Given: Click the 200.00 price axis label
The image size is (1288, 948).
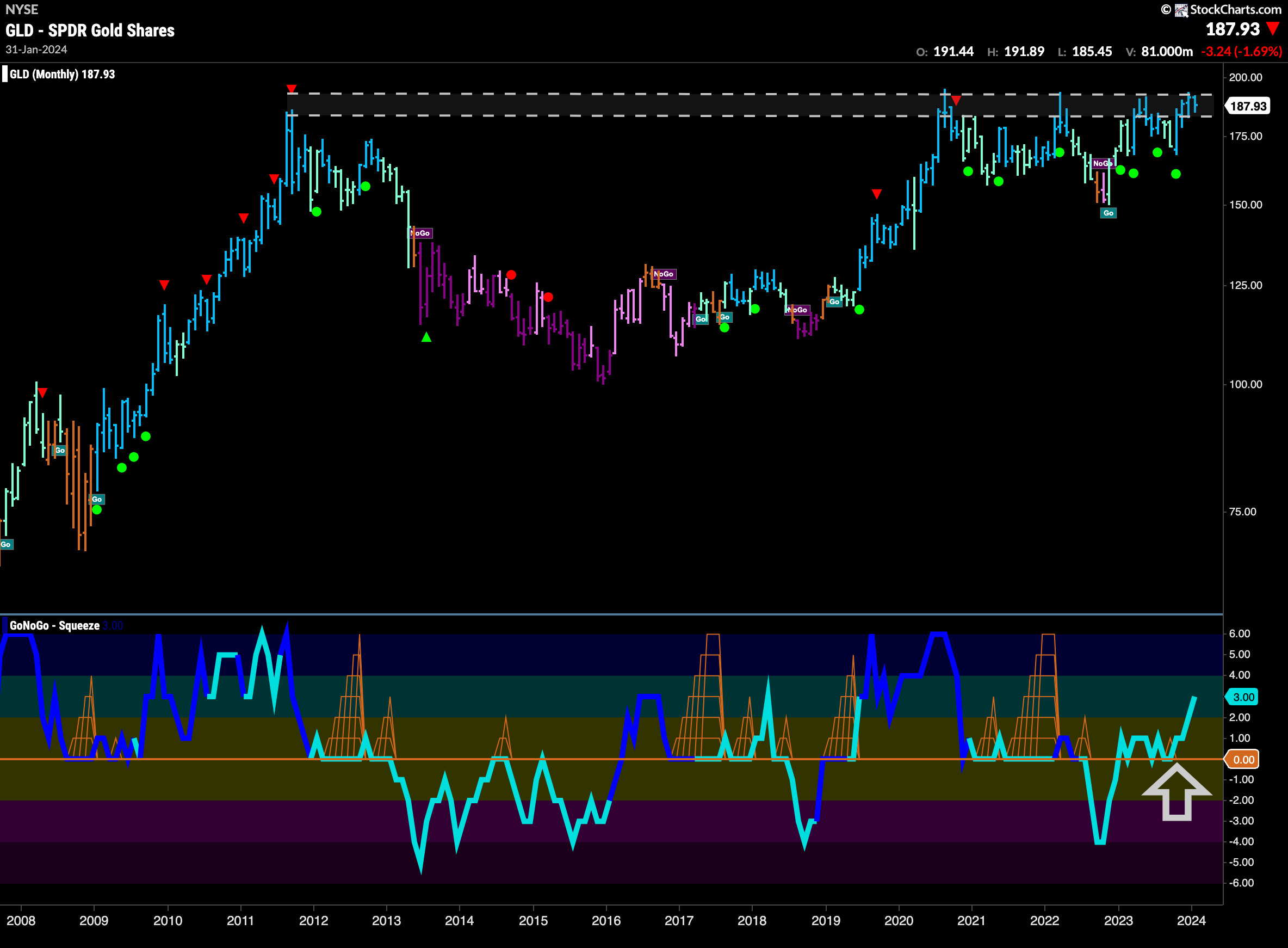Looking at the screenshot, I should point(1246,77).
